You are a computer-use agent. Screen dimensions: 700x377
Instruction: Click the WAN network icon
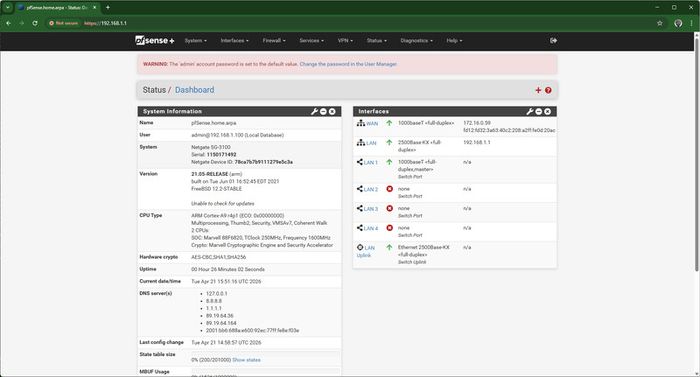pyautogui.click(x=361, y=123)
